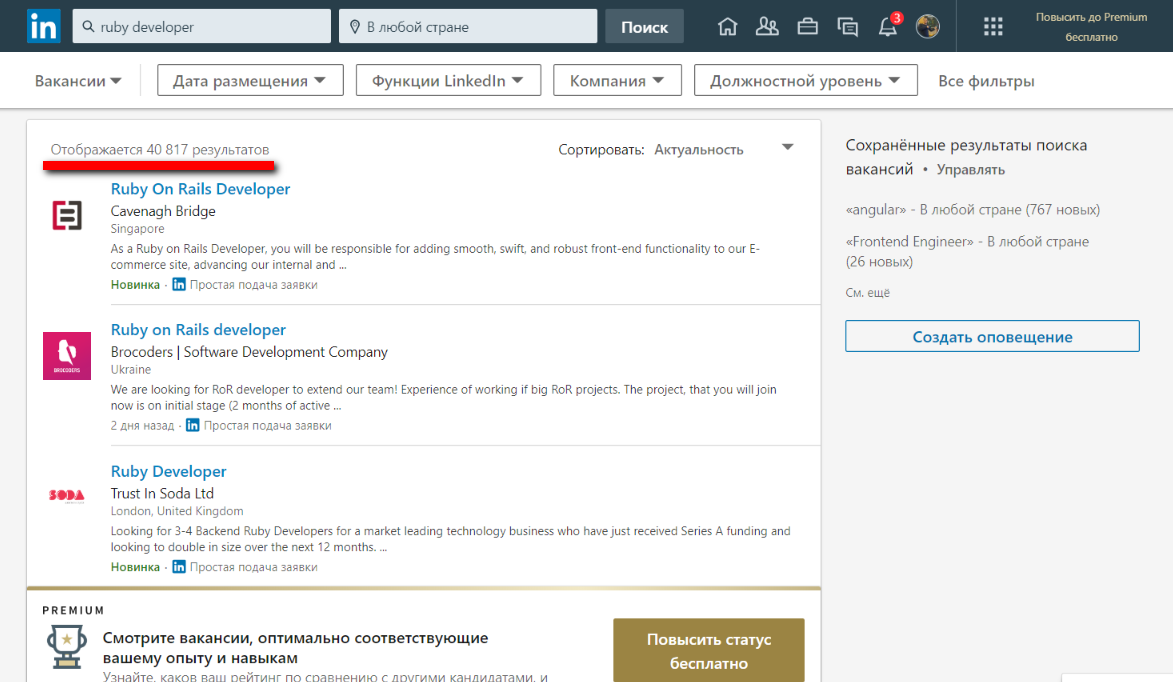This screenshot has height=682, width=1173.
Task: Open the Work apps grid icon
Action: pos(993,27)
